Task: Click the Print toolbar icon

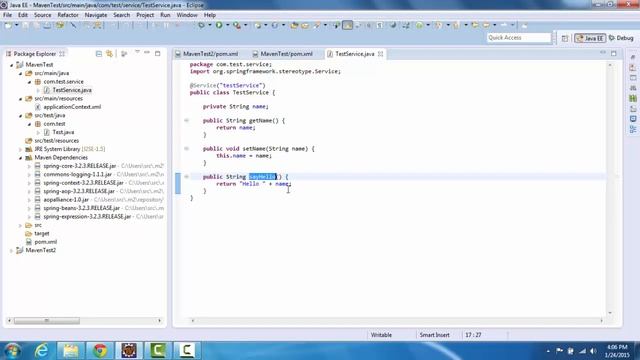Action: (x=47, y=26)
